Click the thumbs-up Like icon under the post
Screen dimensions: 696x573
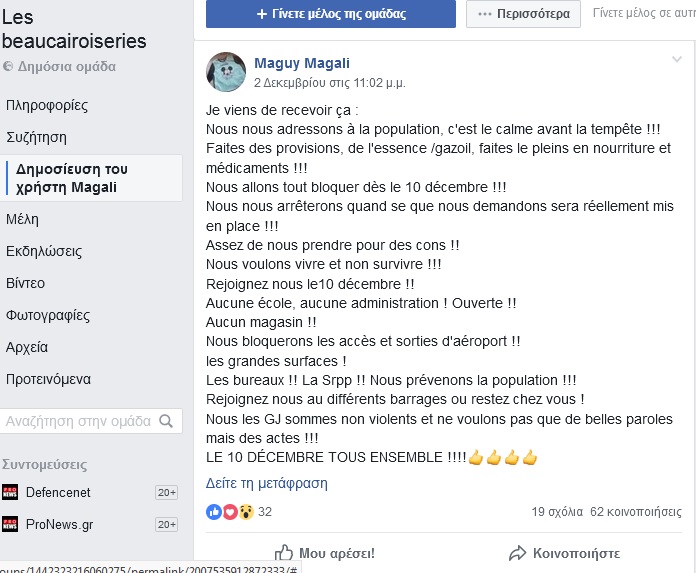284,552
